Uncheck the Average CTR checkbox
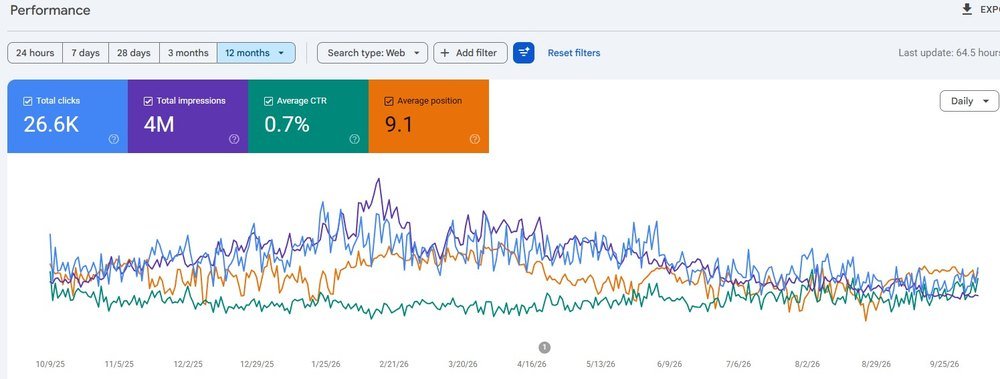Viewport: 1000px width, 379px height. [x=268, y=101]
